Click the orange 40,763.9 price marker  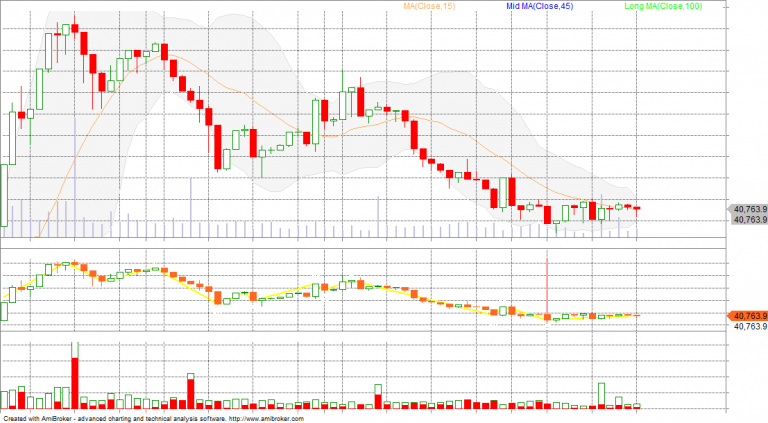(x=747, y=316)
